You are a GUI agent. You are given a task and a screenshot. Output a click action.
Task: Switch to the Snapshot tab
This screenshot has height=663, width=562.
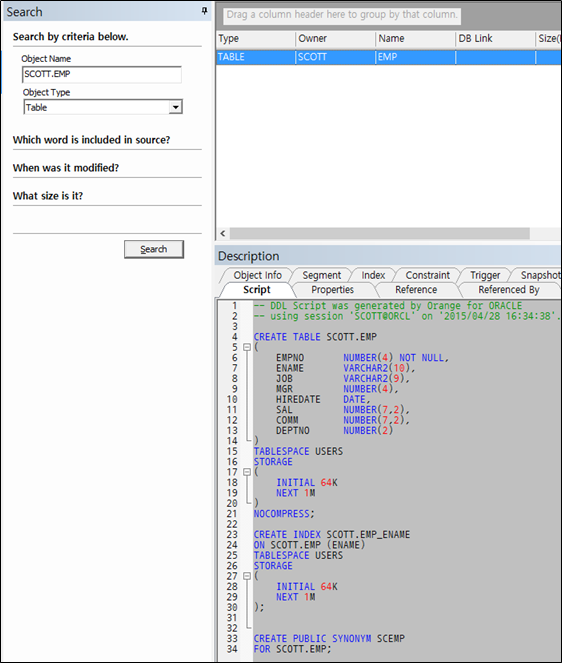click(539, 275)
